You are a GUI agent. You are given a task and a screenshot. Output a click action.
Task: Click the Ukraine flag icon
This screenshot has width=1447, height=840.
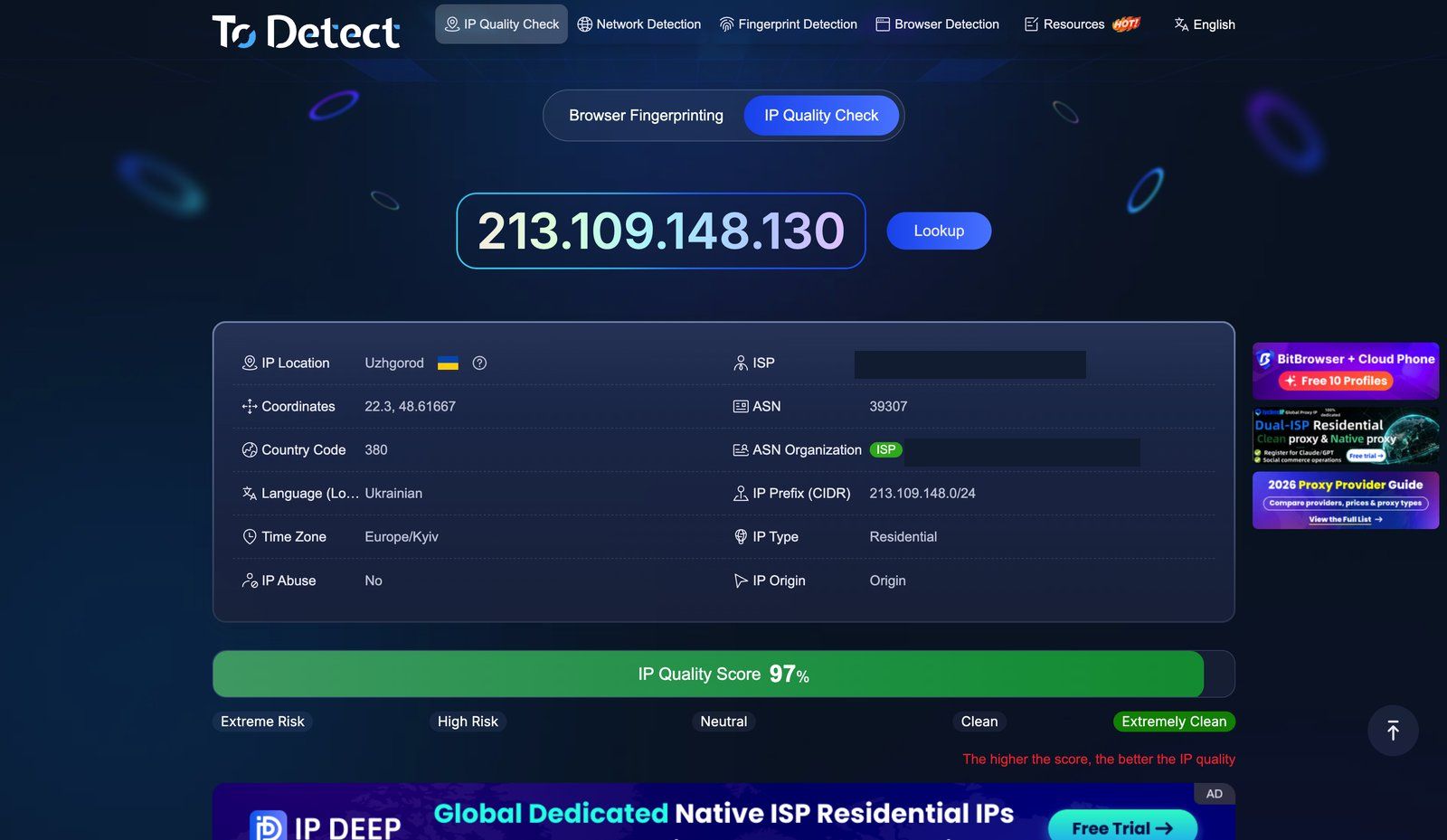pos(448,363)
